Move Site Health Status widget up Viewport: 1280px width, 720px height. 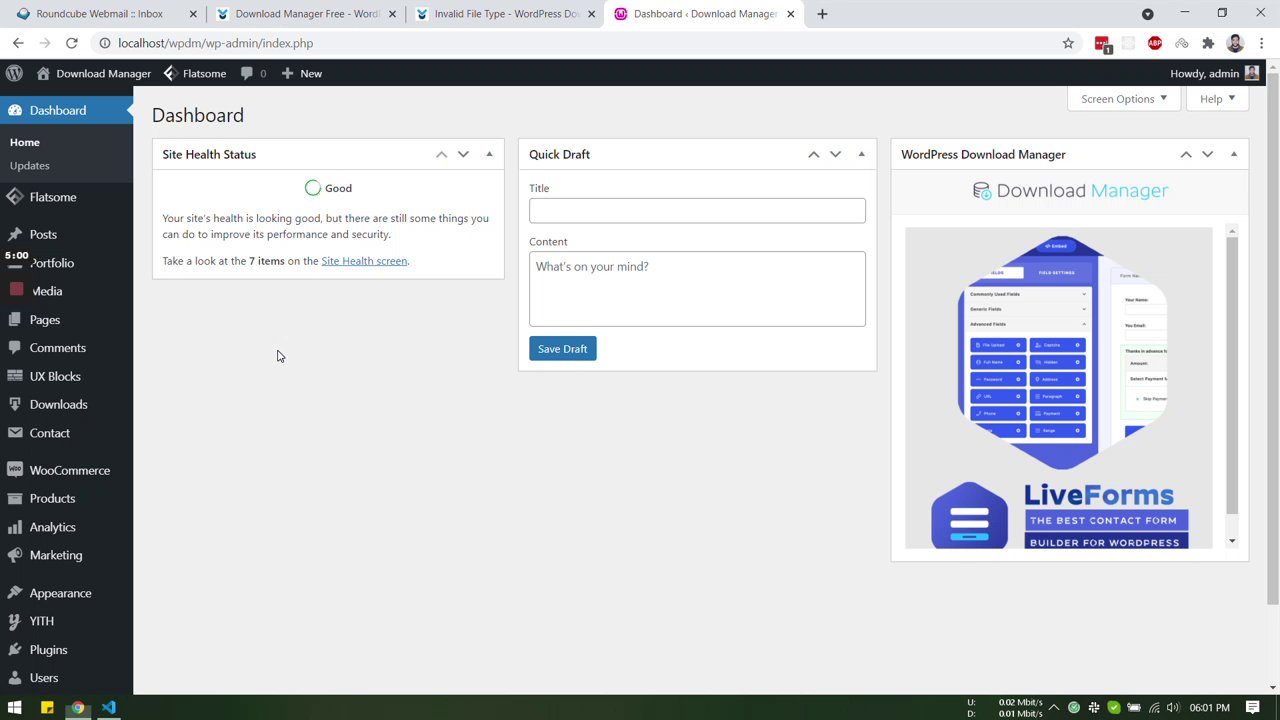click(x=441, y=154)
